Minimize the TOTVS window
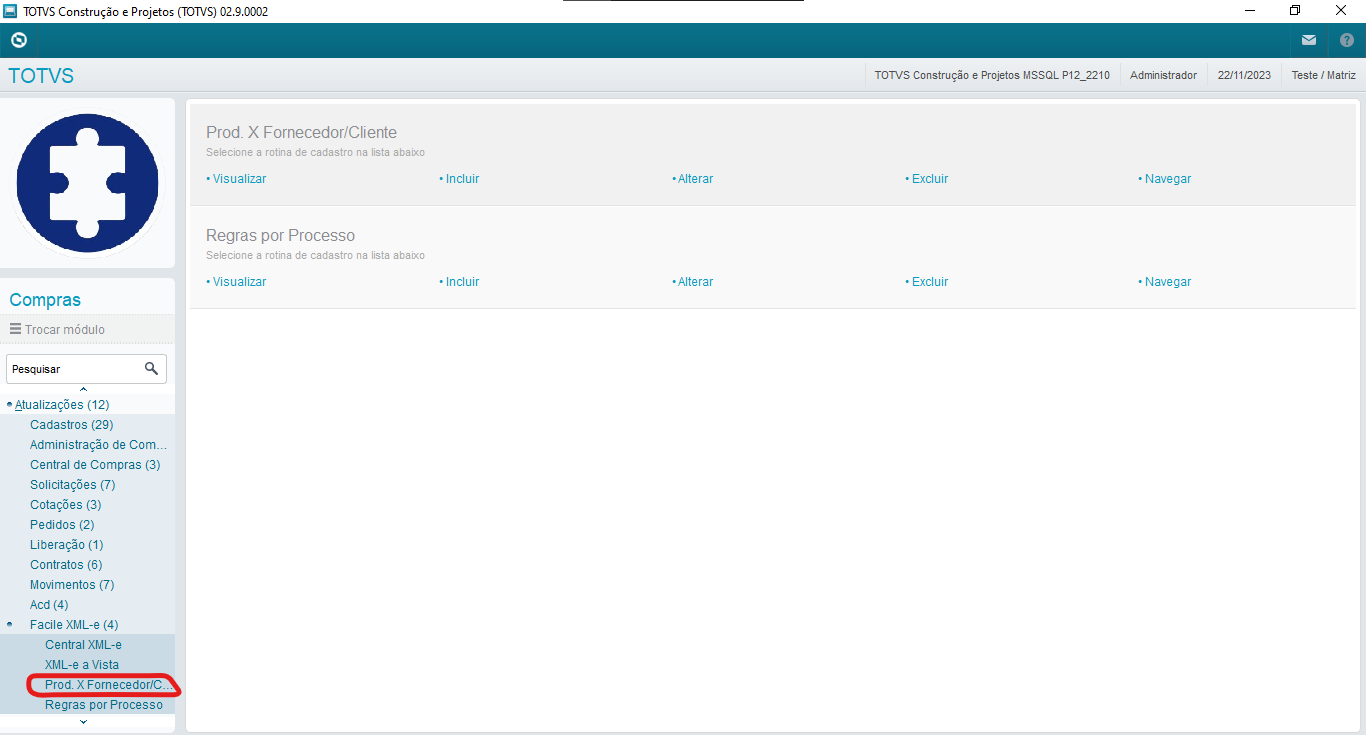 [x=1250, y=11]
